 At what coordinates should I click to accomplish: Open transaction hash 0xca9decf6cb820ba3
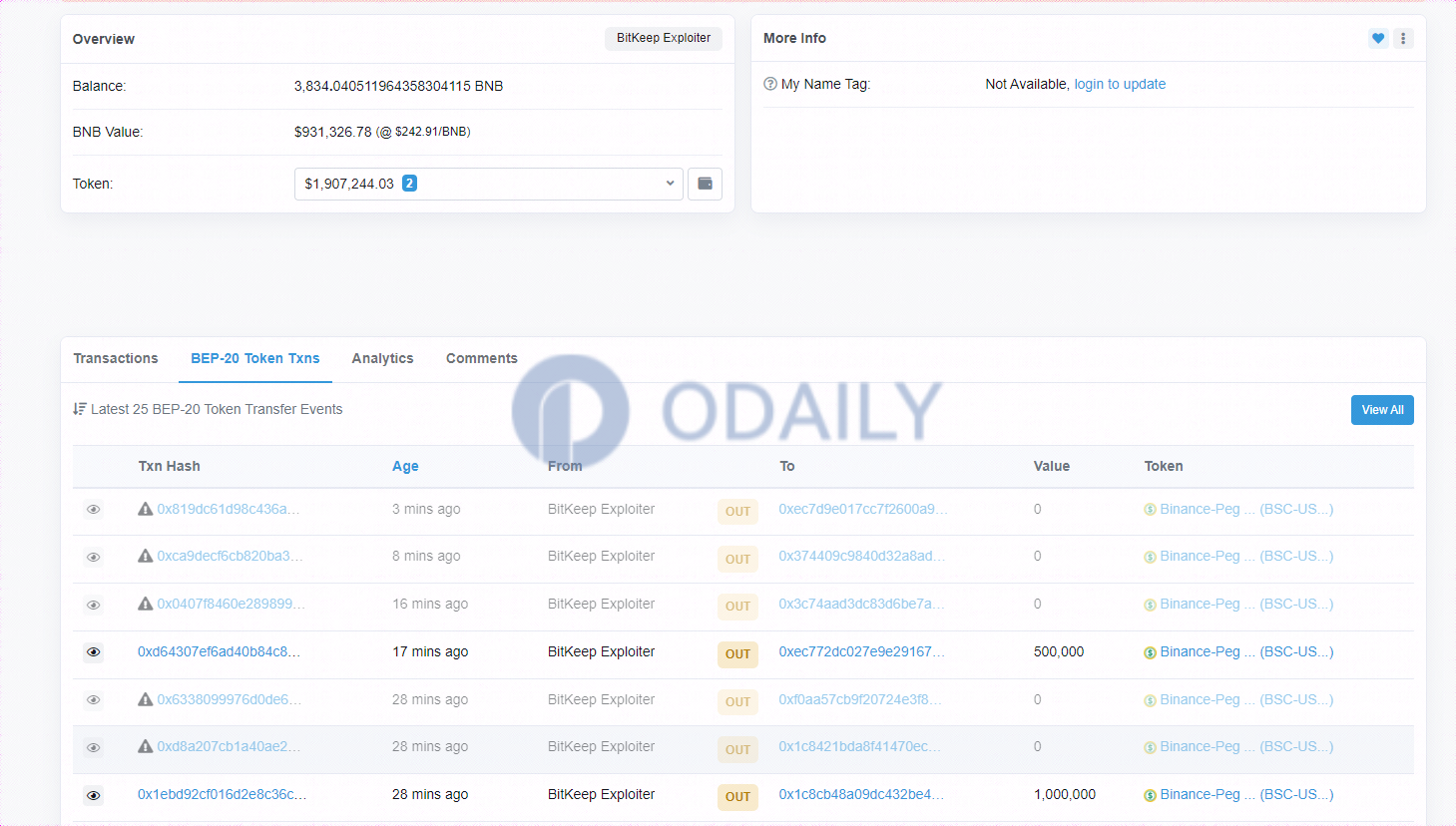coord(230,556)
